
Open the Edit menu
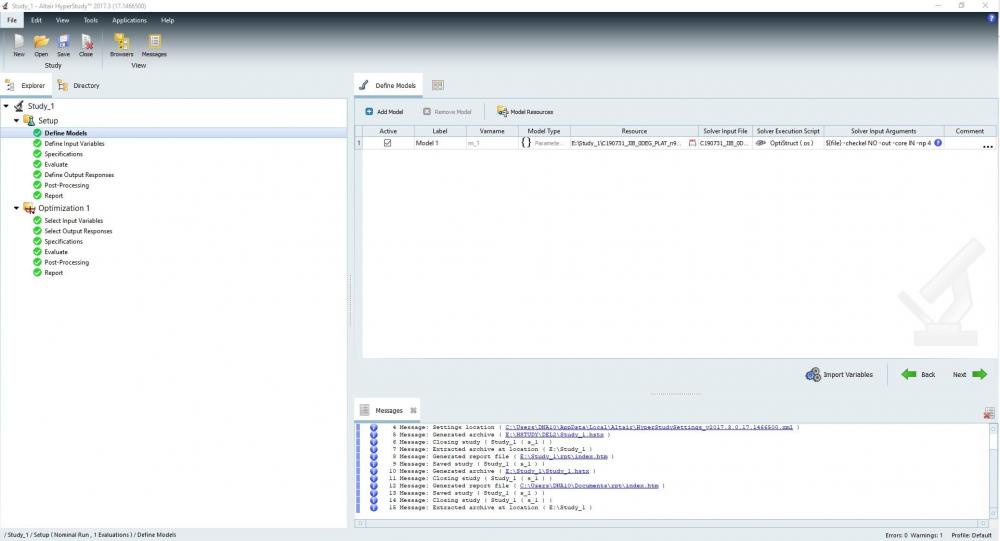pos(36,20)
